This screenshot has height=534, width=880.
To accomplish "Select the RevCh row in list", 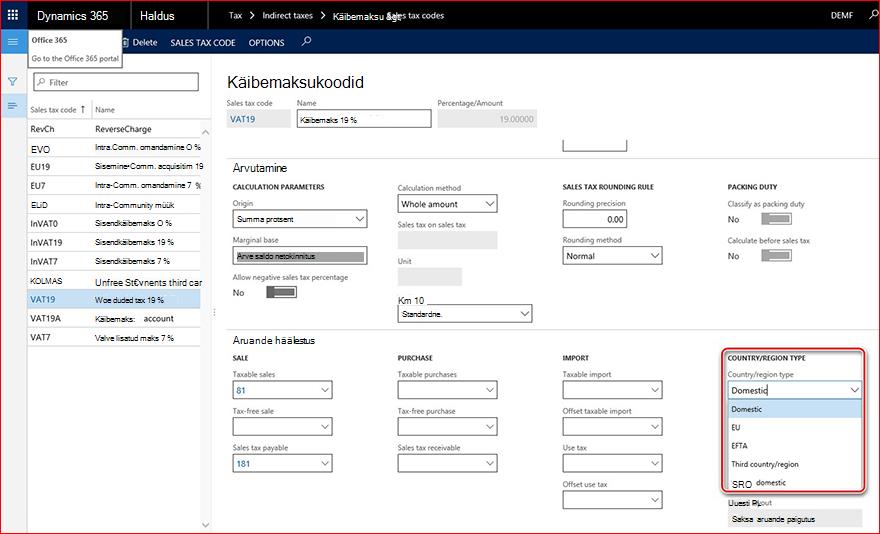I will pyautogui.click(x=114, y=129).
